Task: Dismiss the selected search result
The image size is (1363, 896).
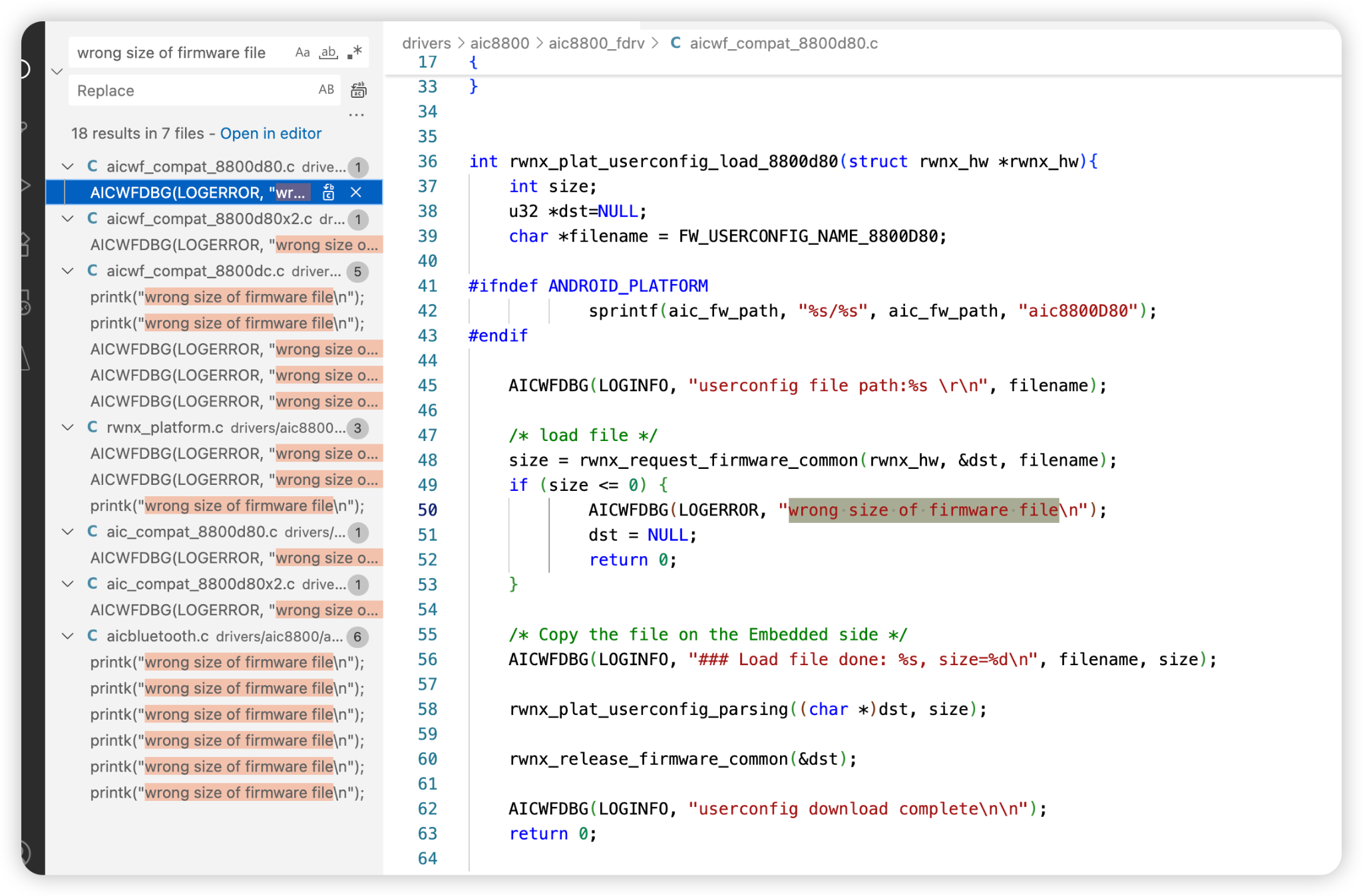Action: 356,192
